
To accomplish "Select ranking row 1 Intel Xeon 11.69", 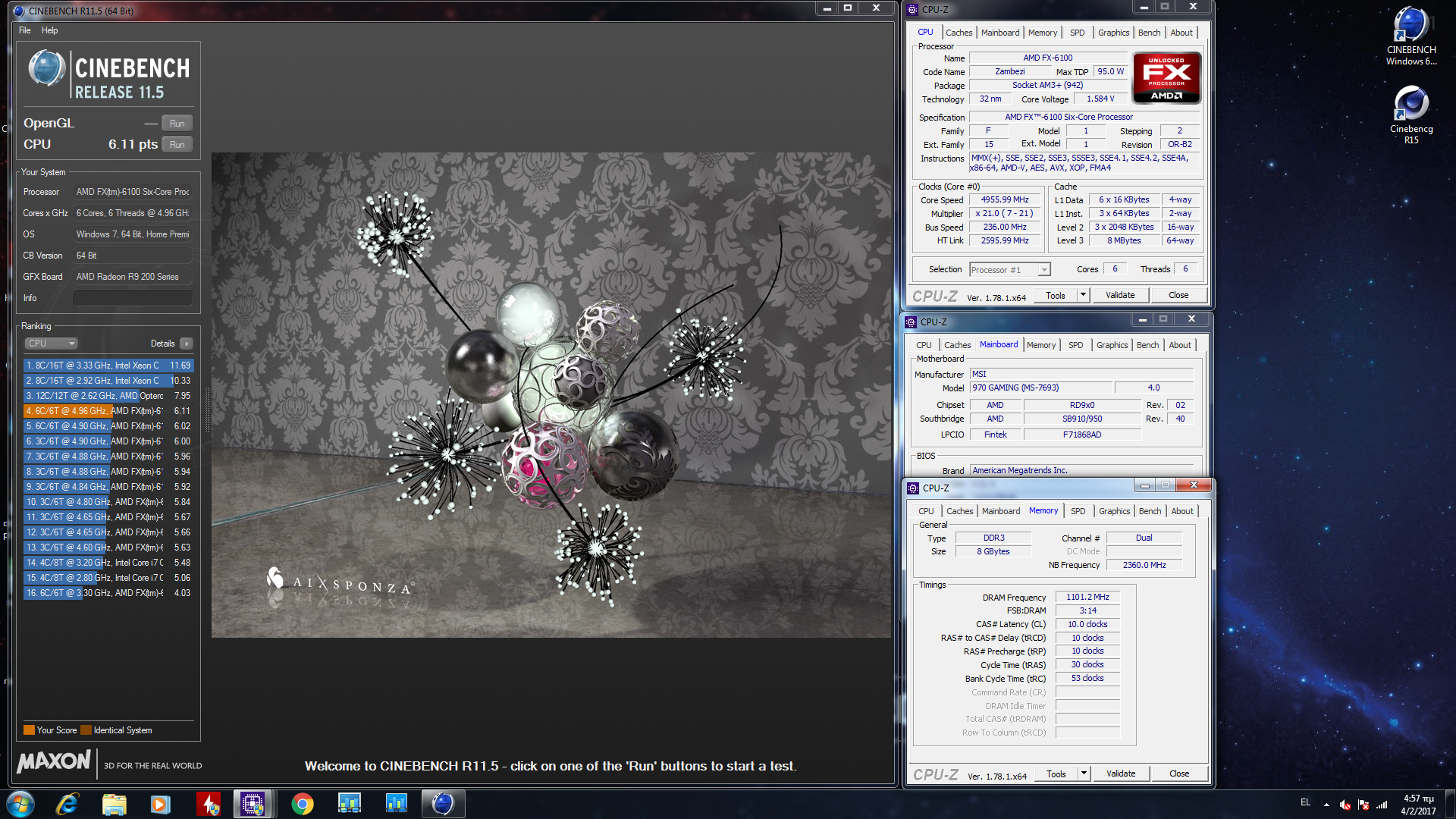I will (x=108, y=366).
